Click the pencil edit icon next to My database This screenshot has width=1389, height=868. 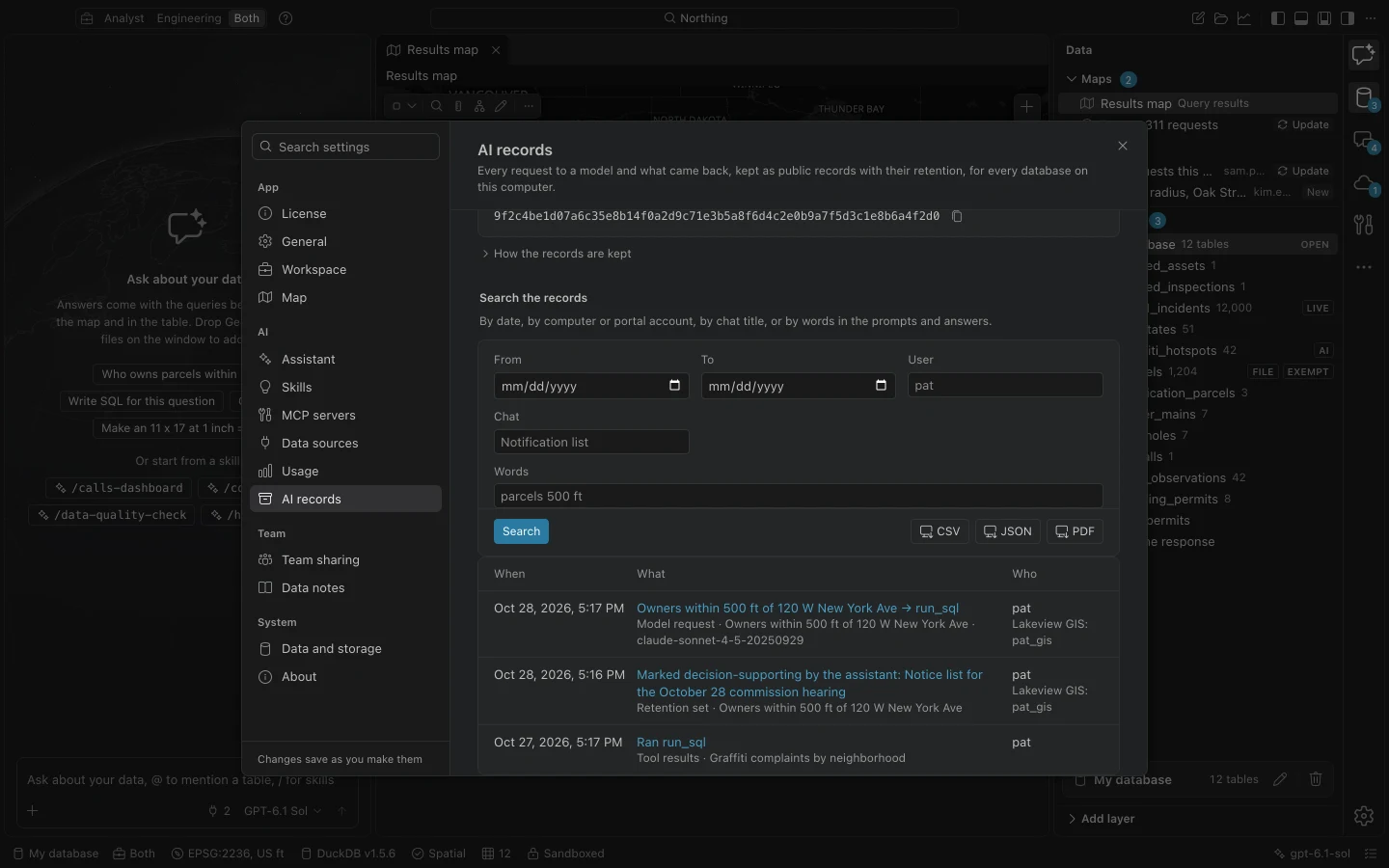[x=1280, y=779]
